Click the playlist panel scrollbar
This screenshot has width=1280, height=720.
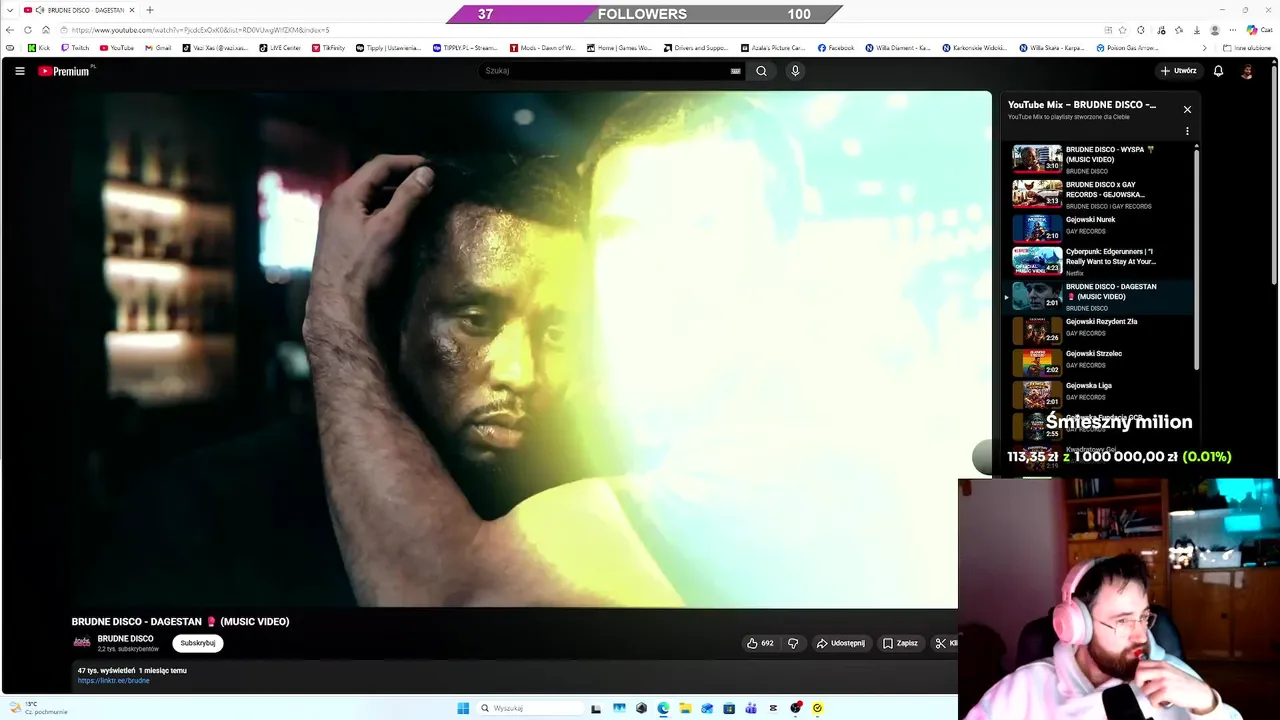click(x=1196, y=260)
